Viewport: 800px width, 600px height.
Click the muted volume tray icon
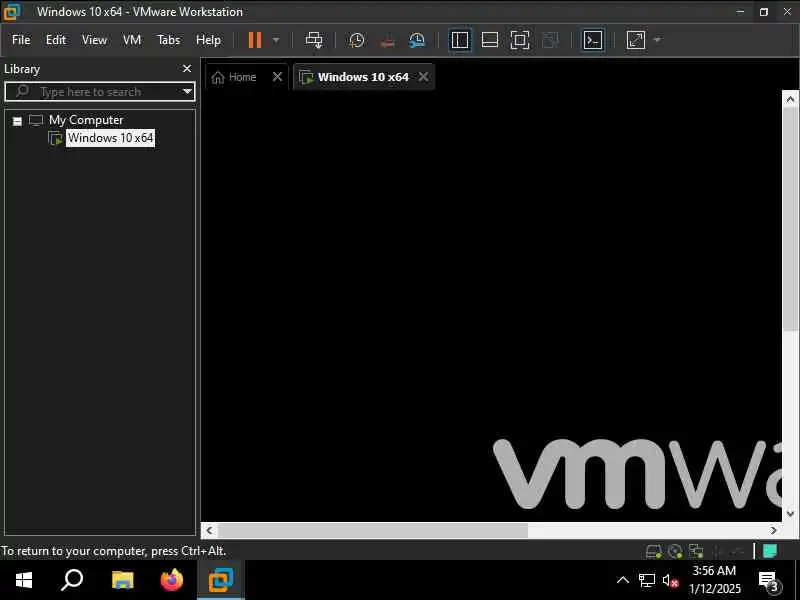[x=670, y=581]
